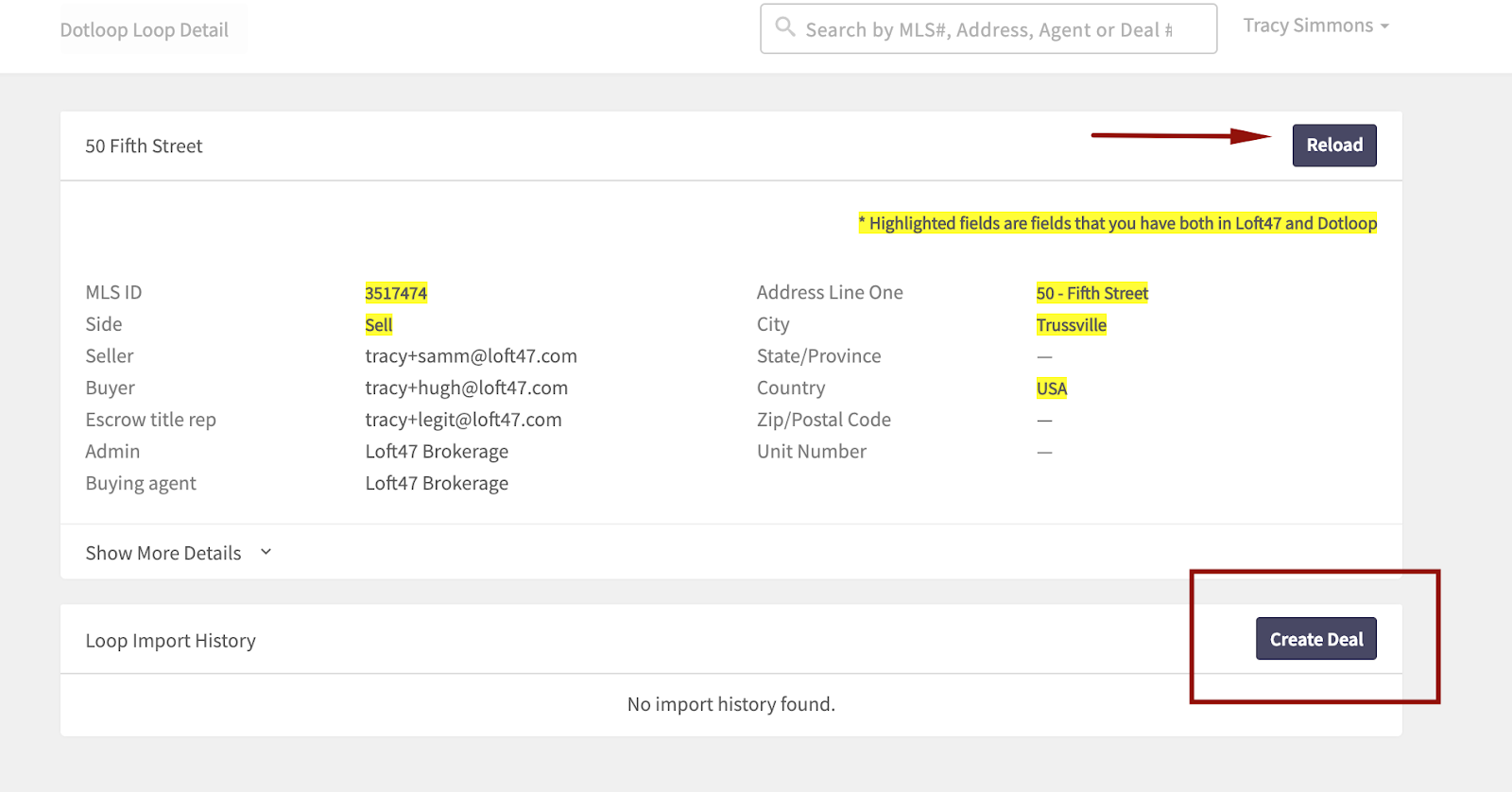This screenshot has width=1512, height=792.
Task: Select the MLS ID value 3517474
Action: point(396,293)
